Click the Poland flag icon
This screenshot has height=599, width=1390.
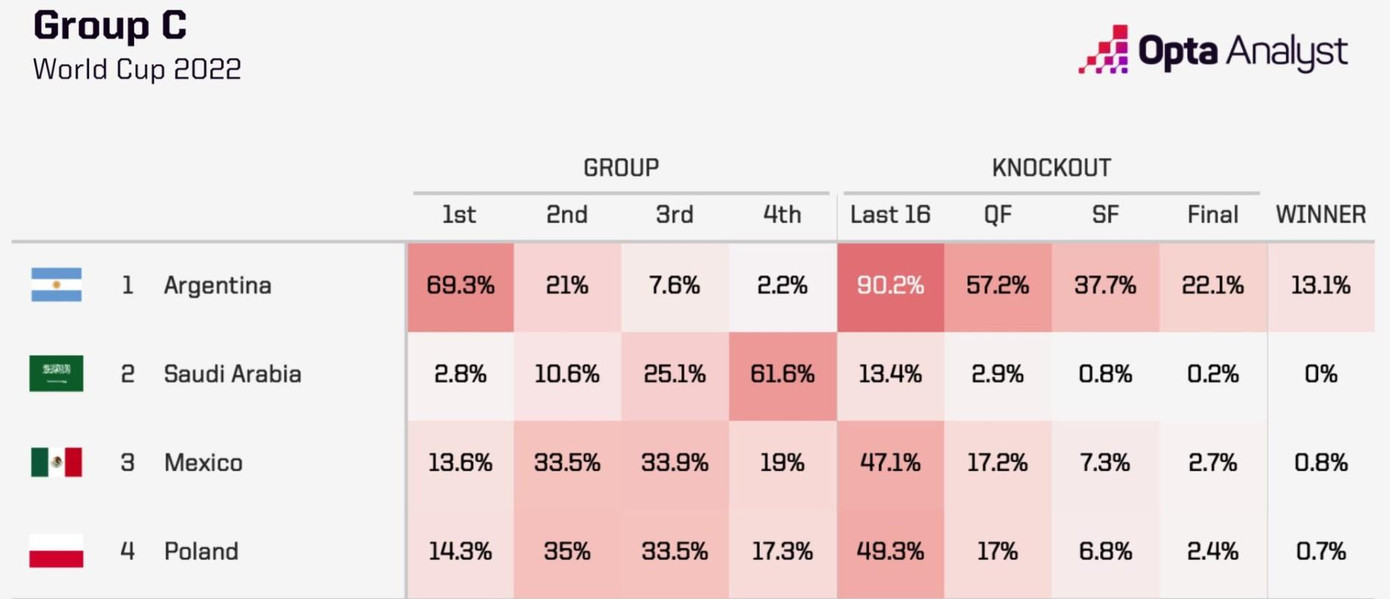coord(56,551)
